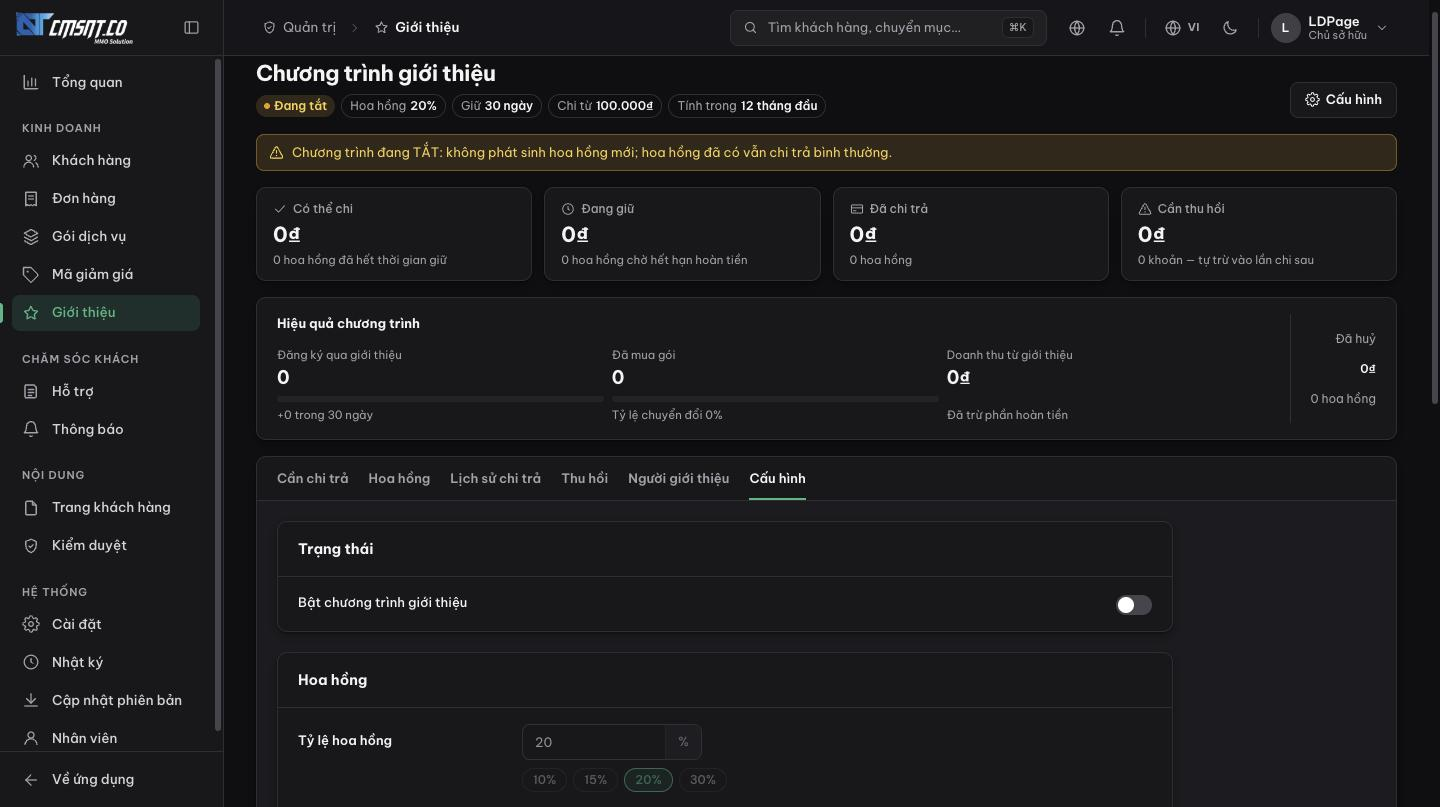The width and height of the screenshot is (1440, 807).
Task: Open the Thu hồi tab
Action: (585, 478)
